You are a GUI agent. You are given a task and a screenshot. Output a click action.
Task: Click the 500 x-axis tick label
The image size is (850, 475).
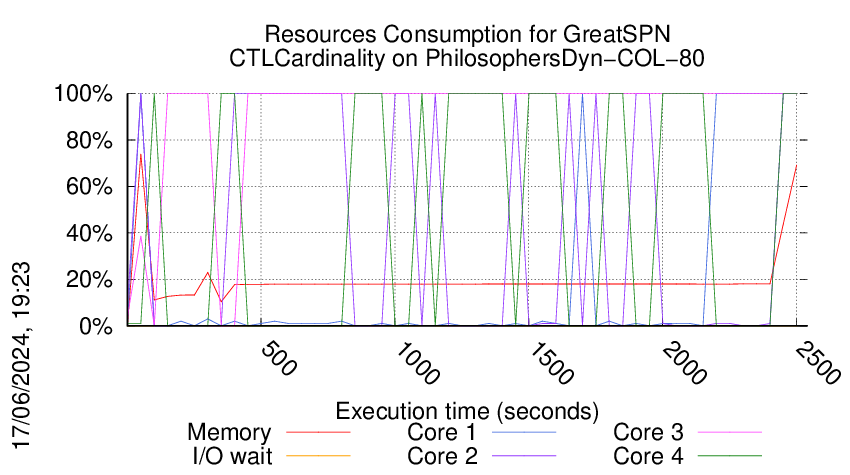tap(279, 359)
